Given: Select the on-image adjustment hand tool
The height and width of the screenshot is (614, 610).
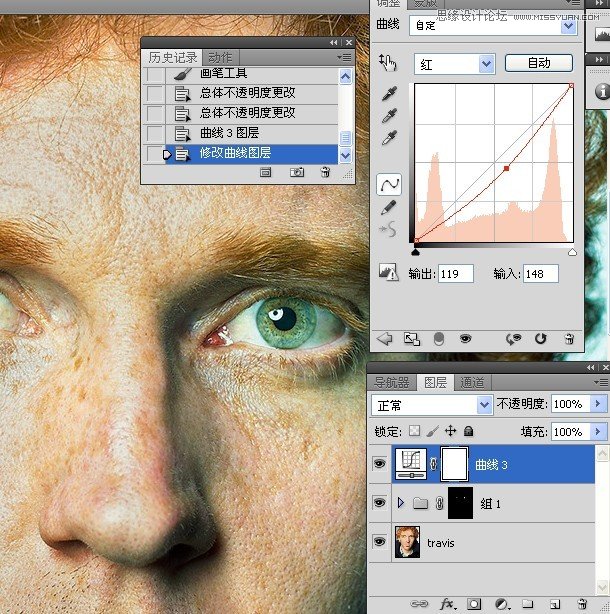Looking at the screenshot, I should coord(388,63).
